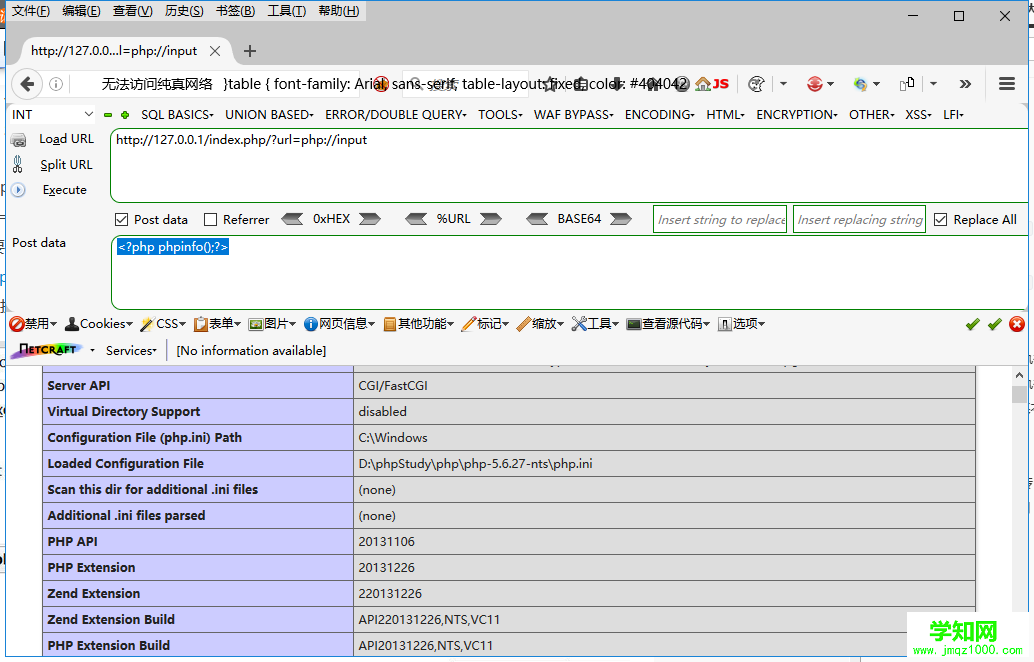The image size is (1034, 662).
Task: Open the INT combo box
Action: pyautogui.click(x=53, y=115)
